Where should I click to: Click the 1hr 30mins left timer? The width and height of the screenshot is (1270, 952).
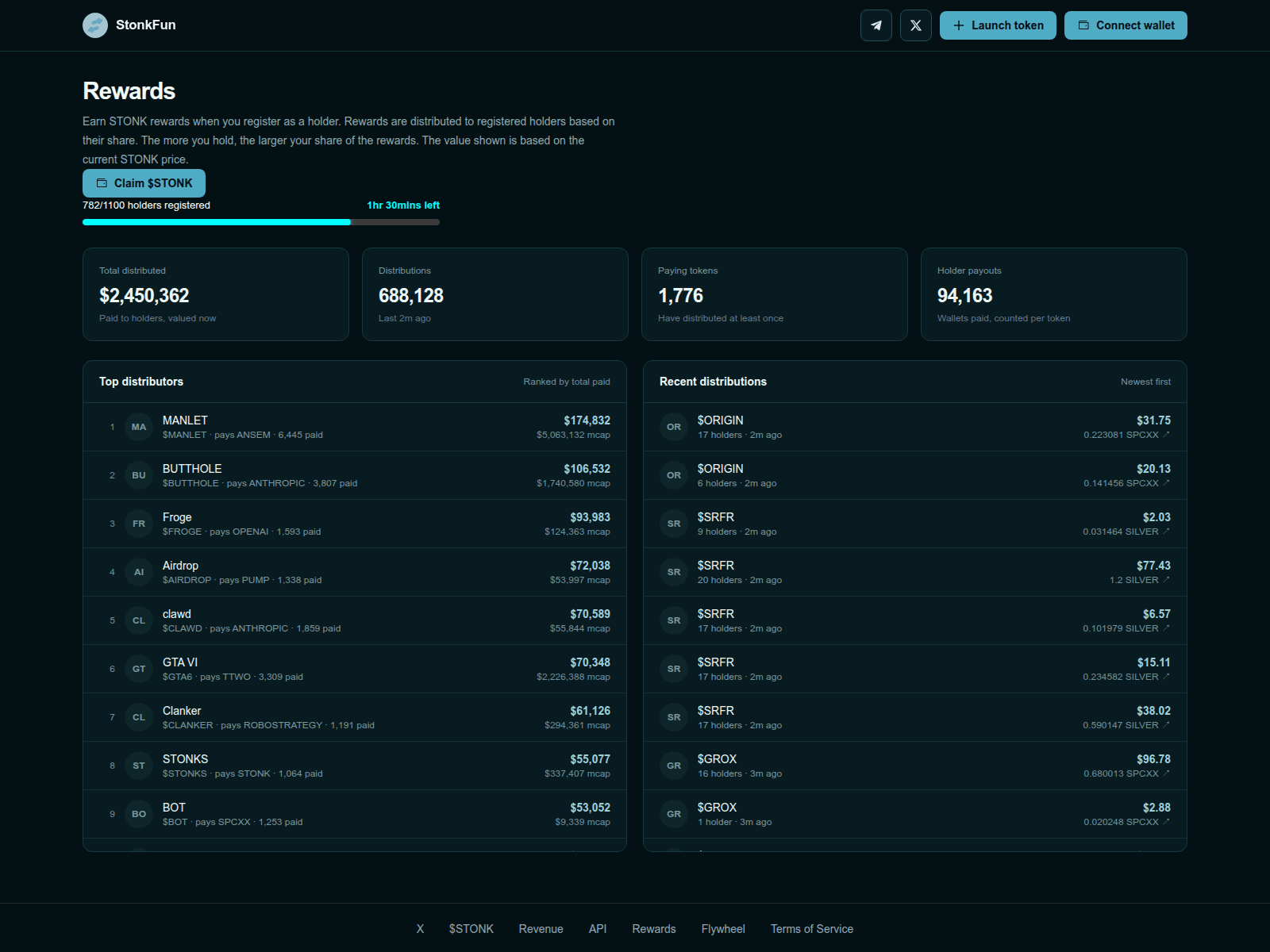point(403,205)
